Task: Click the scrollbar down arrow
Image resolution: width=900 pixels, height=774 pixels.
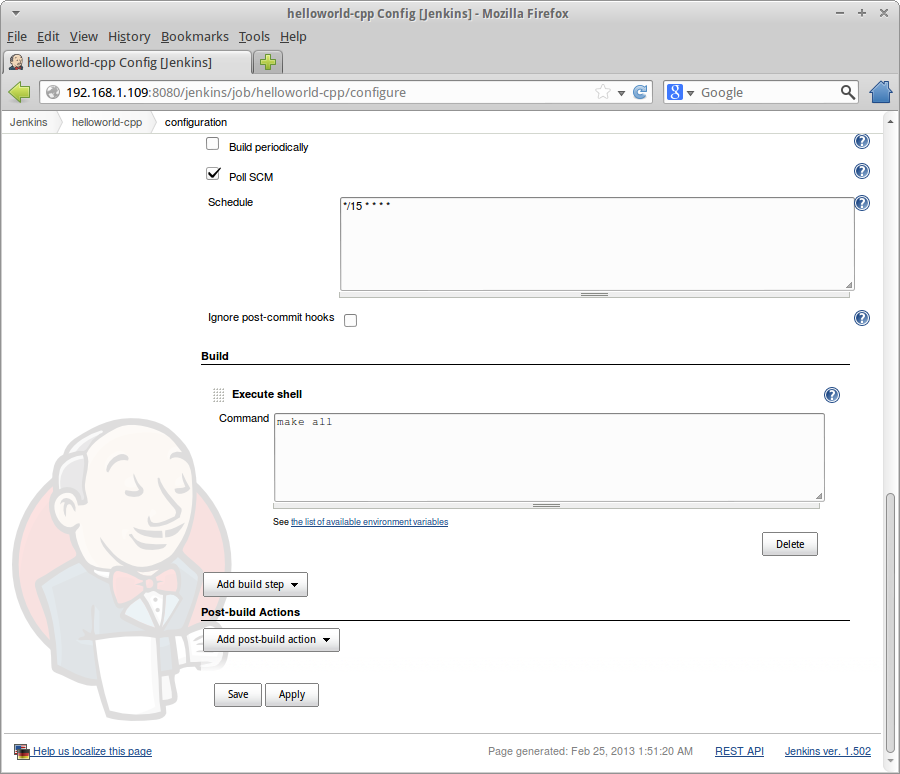Action: [x=890, y=761]
